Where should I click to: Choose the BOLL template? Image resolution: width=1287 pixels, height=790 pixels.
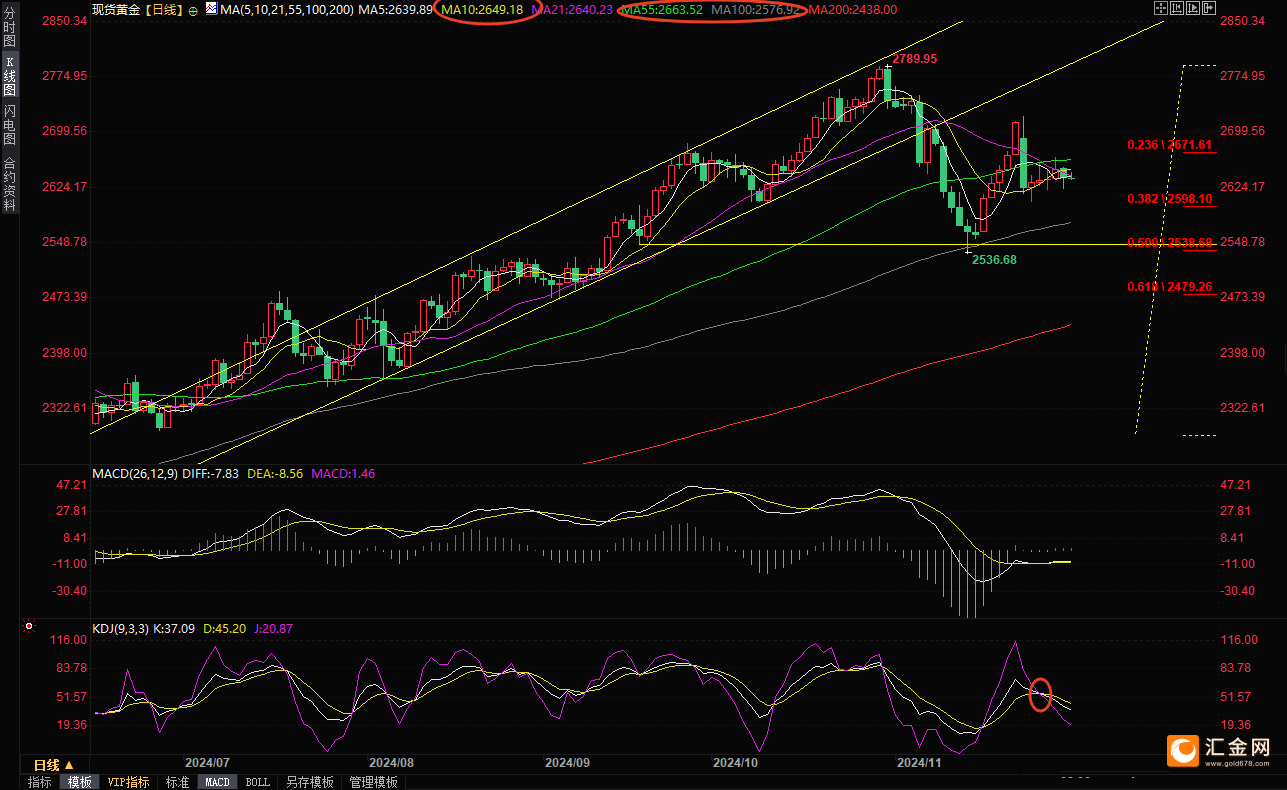coord(257,782)
